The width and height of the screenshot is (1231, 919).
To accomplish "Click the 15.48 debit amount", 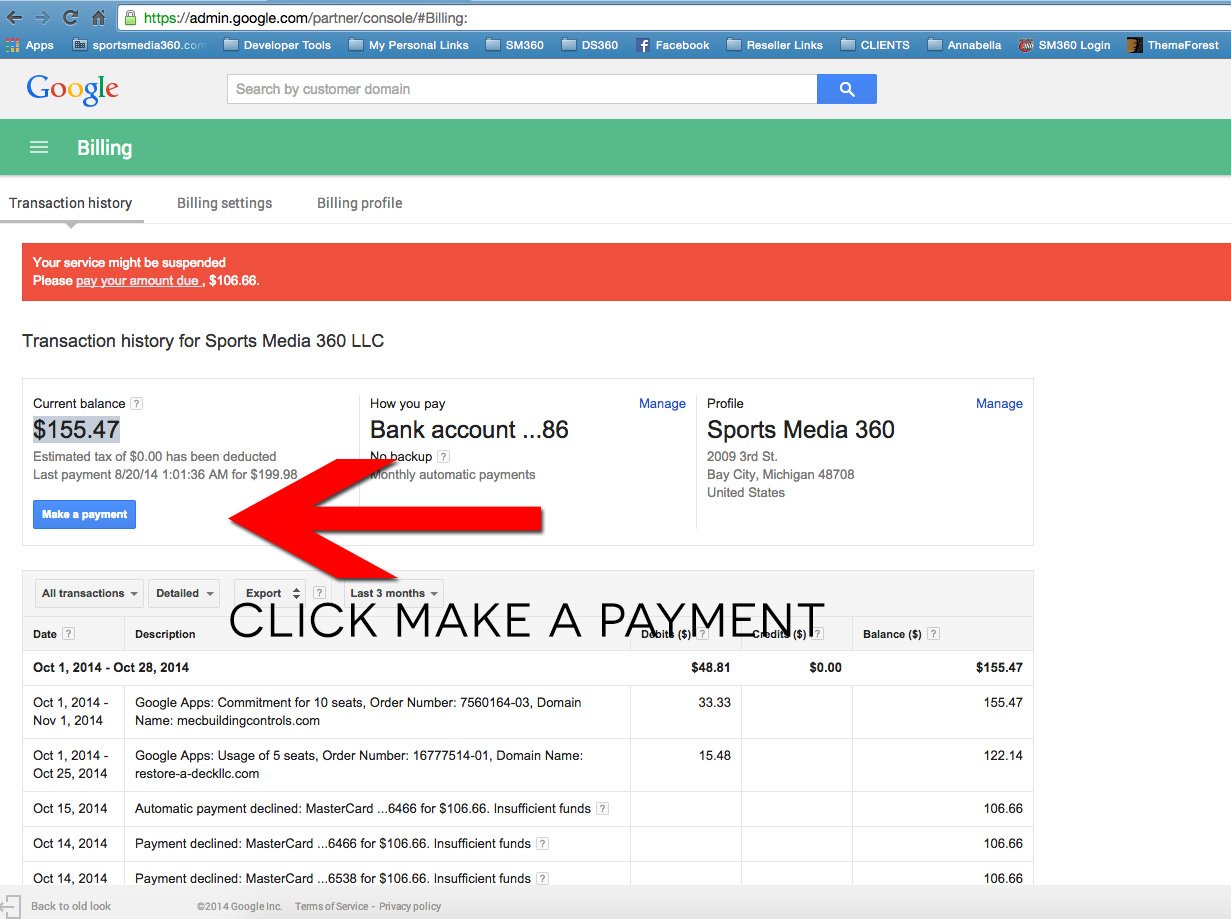I will 714,756.
